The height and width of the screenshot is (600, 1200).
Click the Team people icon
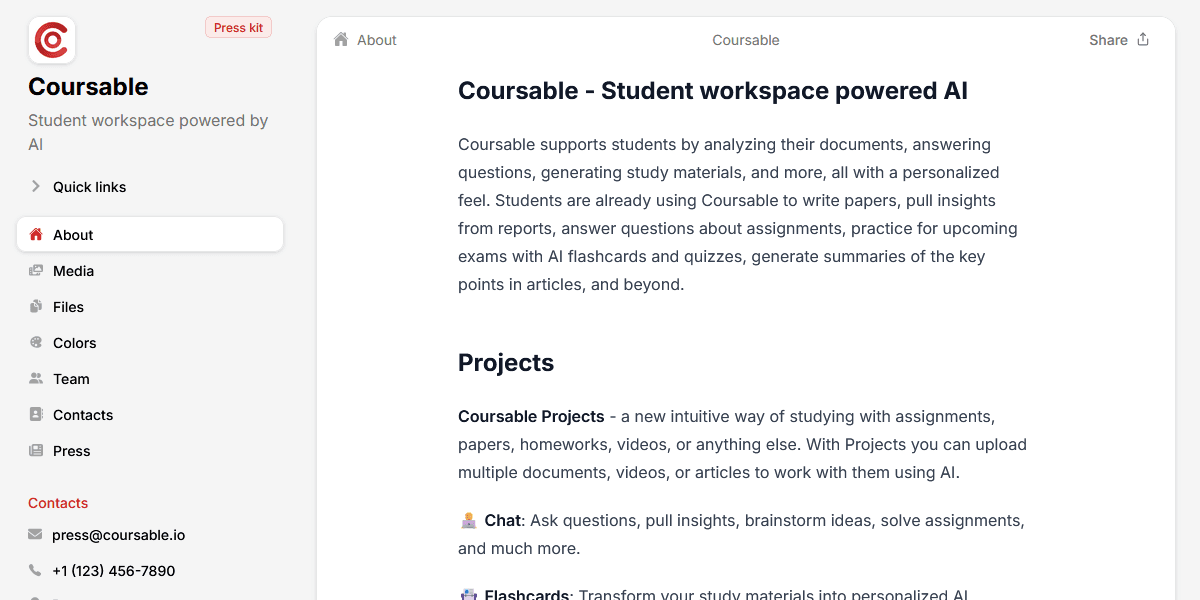36,379
